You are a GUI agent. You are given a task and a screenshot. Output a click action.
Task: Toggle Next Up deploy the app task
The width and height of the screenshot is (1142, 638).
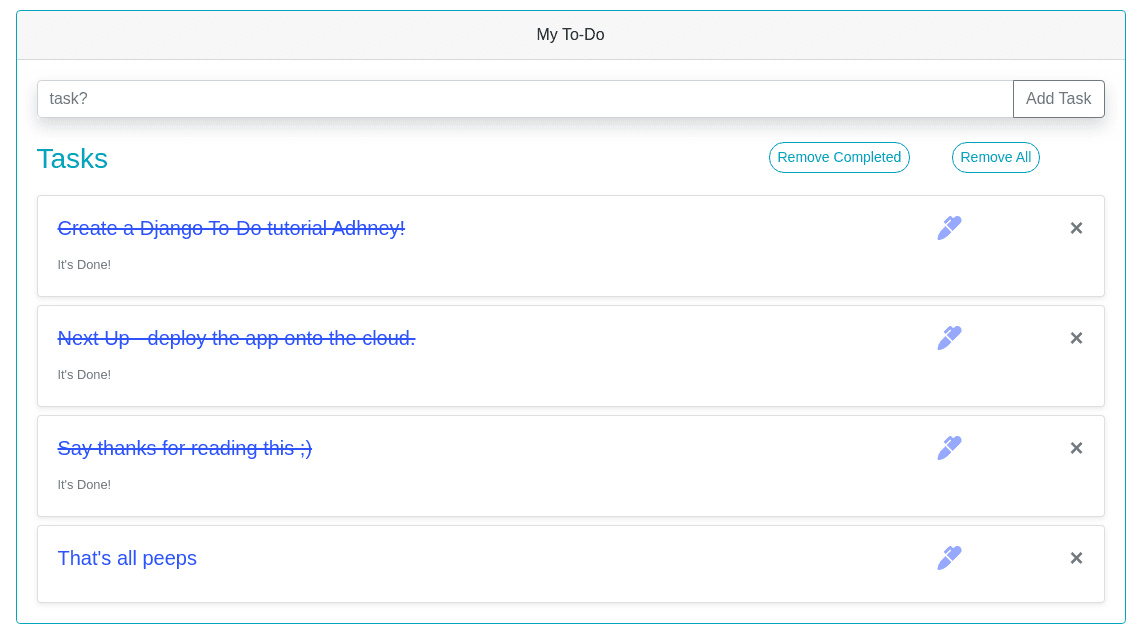coord(236,338)
